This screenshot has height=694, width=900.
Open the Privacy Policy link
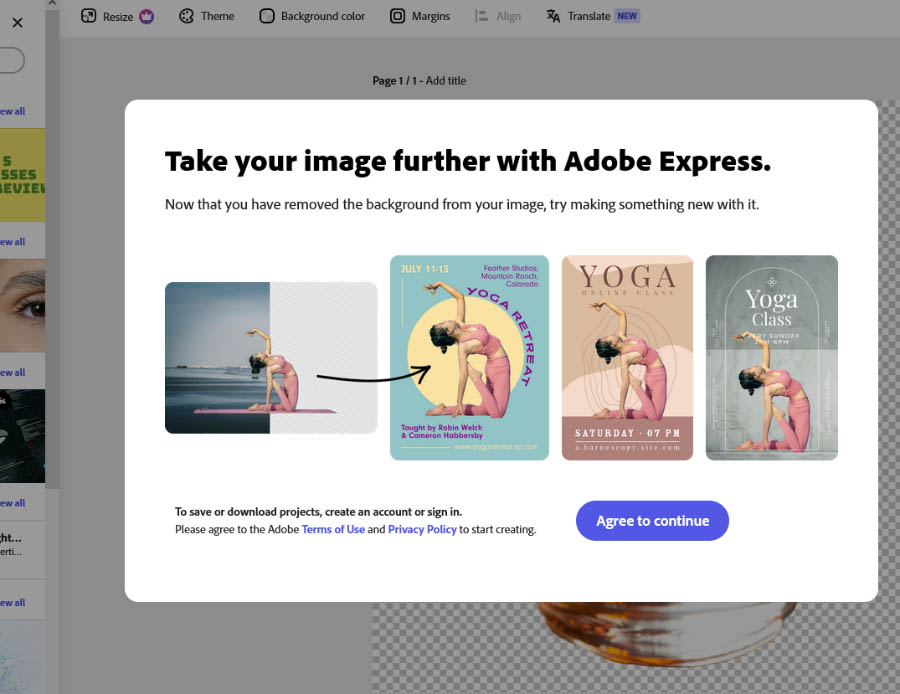[x=422, y=529]
